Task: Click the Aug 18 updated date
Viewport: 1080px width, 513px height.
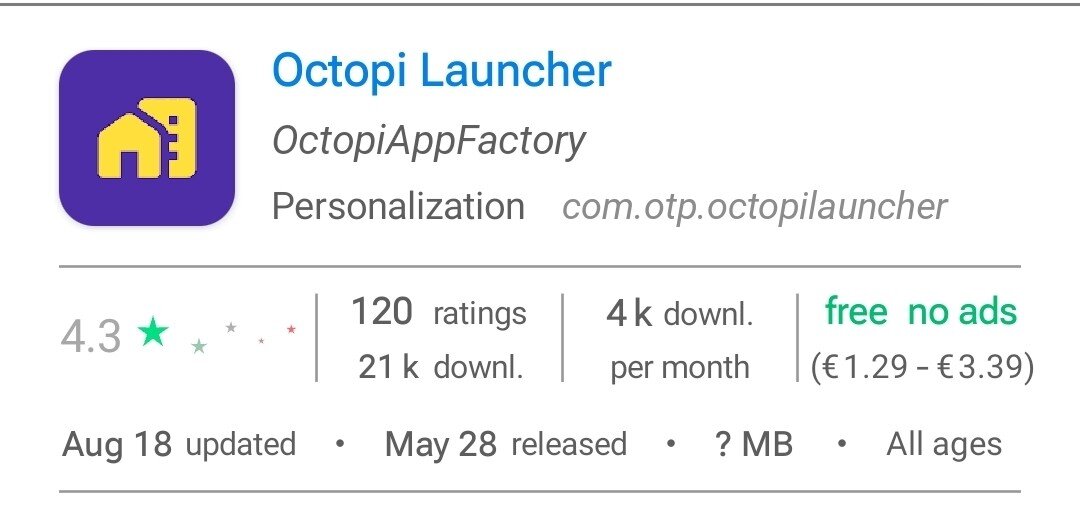Action: tap(179, 444)
